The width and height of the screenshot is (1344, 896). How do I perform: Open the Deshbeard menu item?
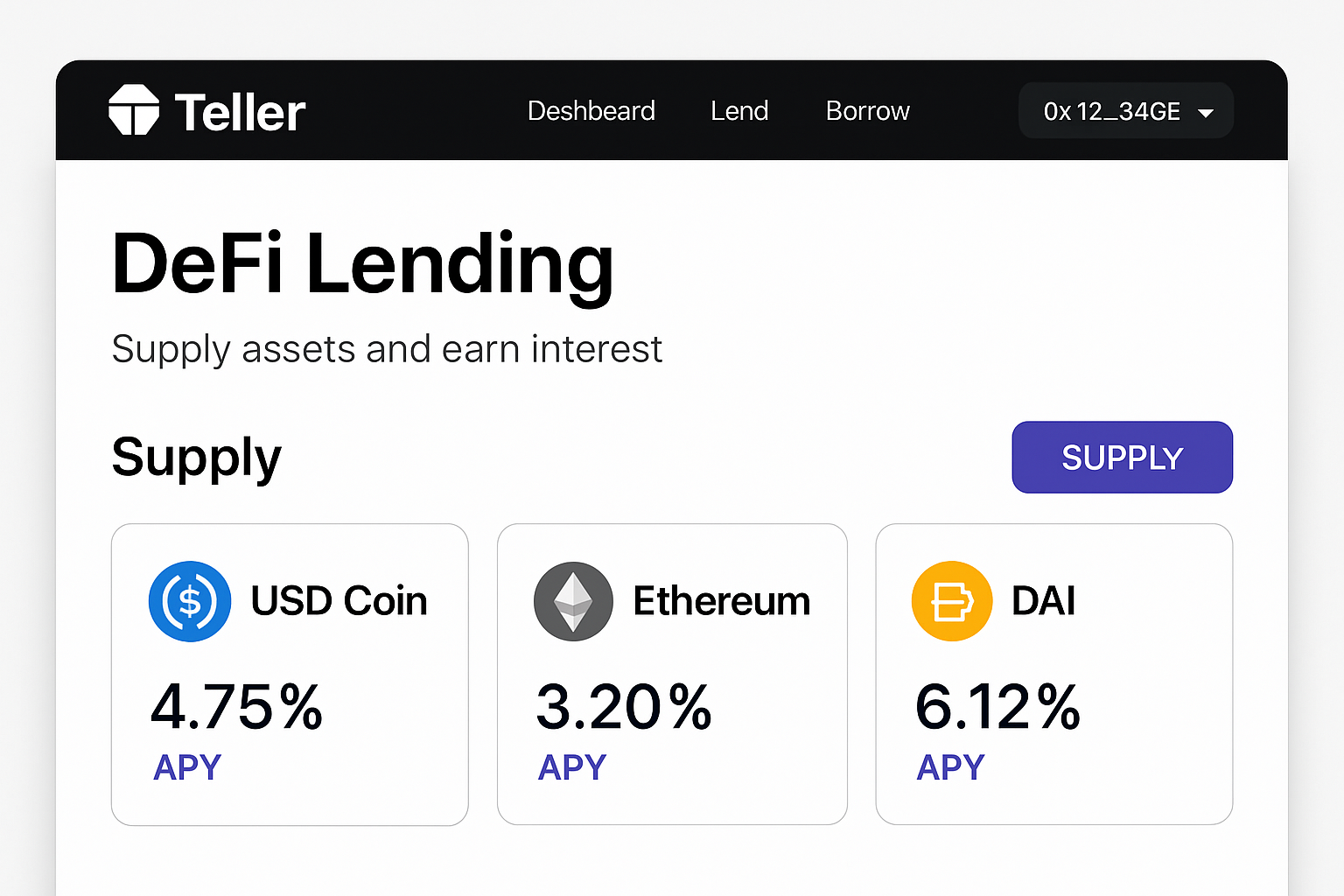(591, 111)
